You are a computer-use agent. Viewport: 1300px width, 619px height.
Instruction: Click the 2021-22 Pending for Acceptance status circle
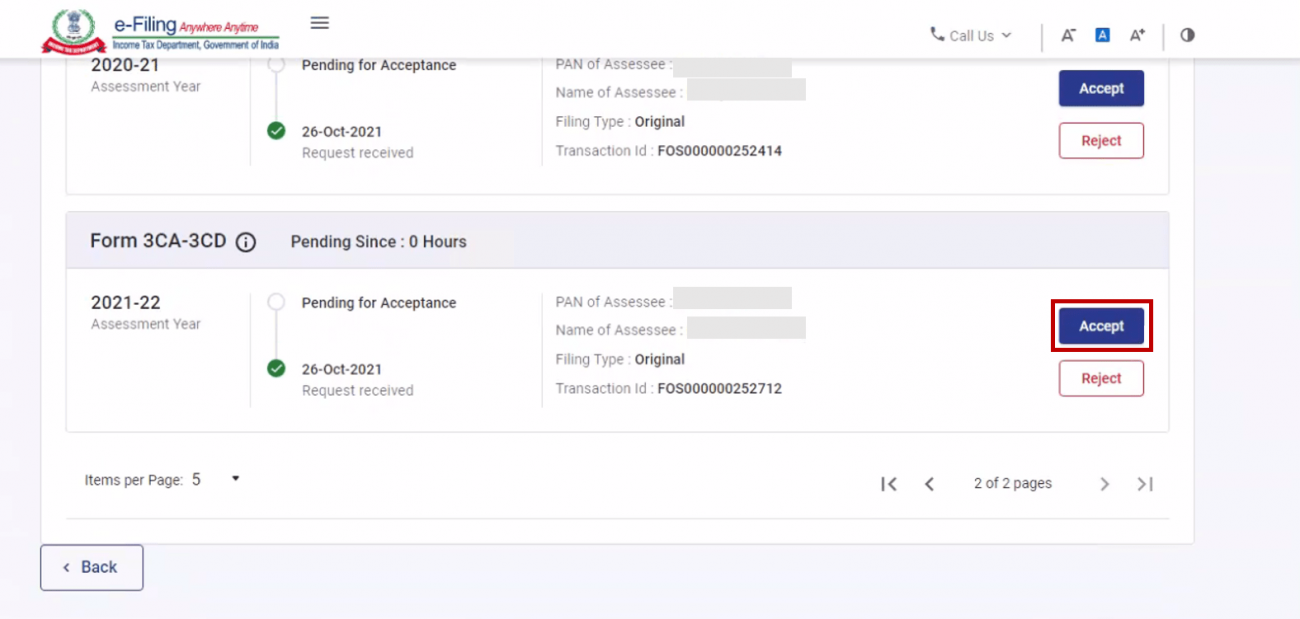pos(277,302)
